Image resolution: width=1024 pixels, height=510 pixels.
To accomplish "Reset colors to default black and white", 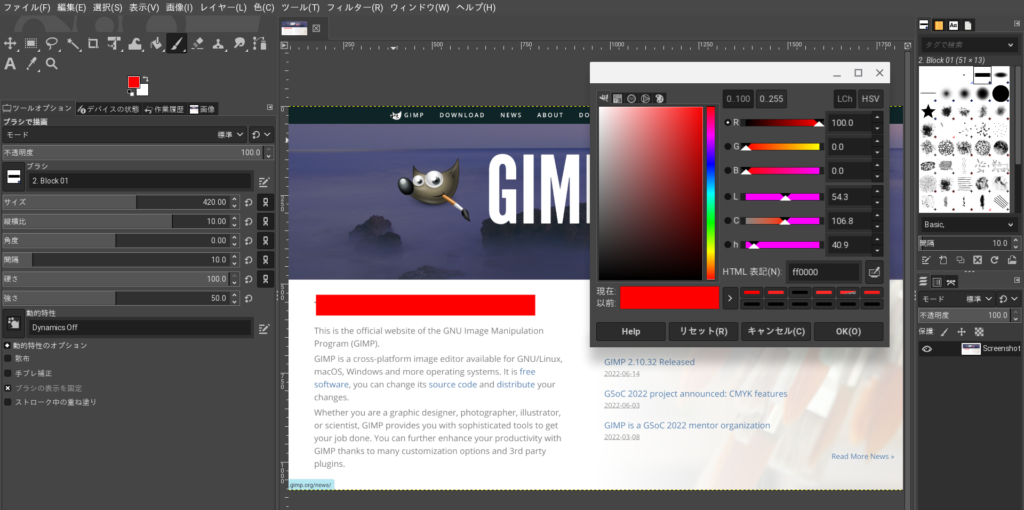I will click(131, 93).
